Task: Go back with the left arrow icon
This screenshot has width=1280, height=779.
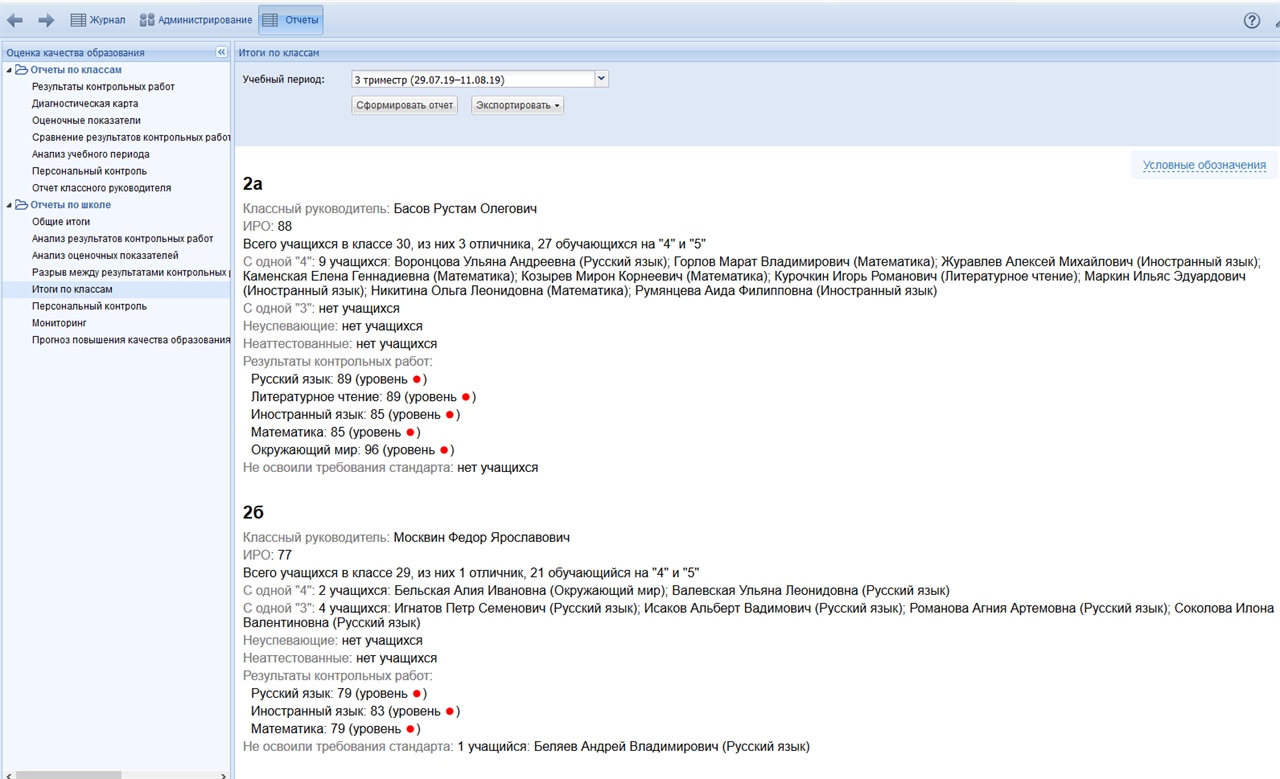Action: click(15, 20)
